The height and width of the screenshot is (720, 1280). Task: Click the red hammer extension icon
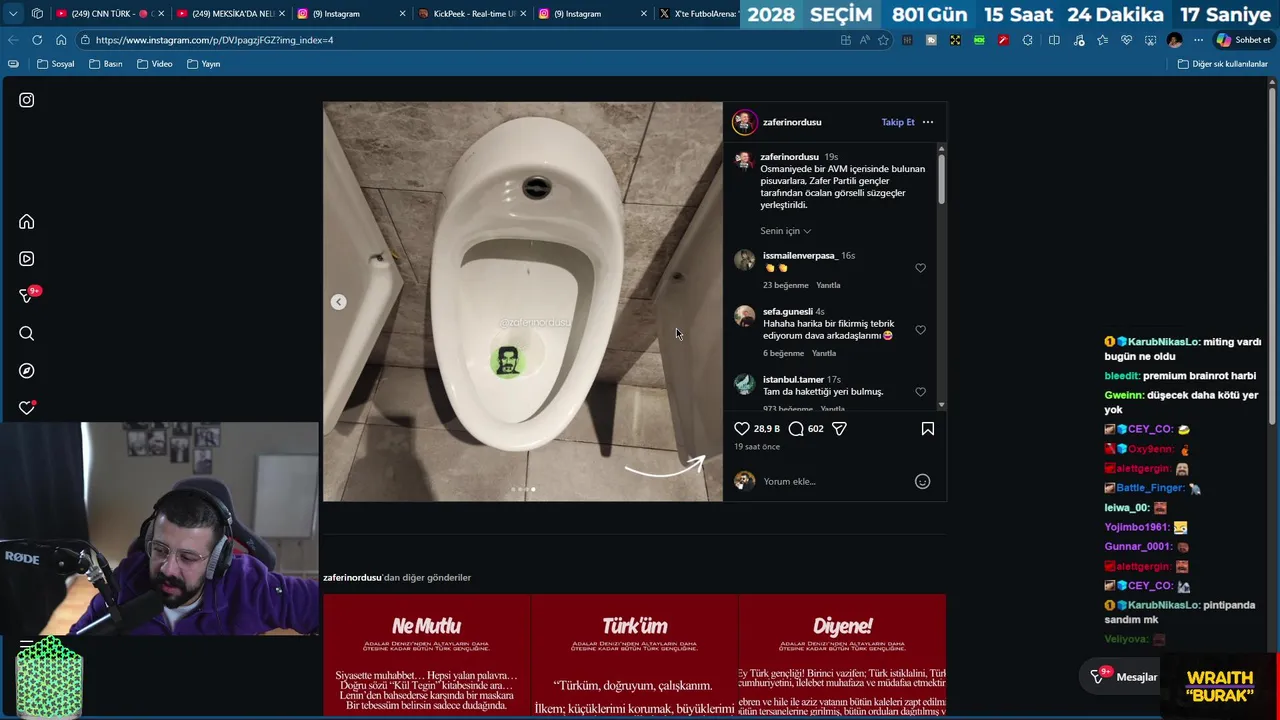1003,40
